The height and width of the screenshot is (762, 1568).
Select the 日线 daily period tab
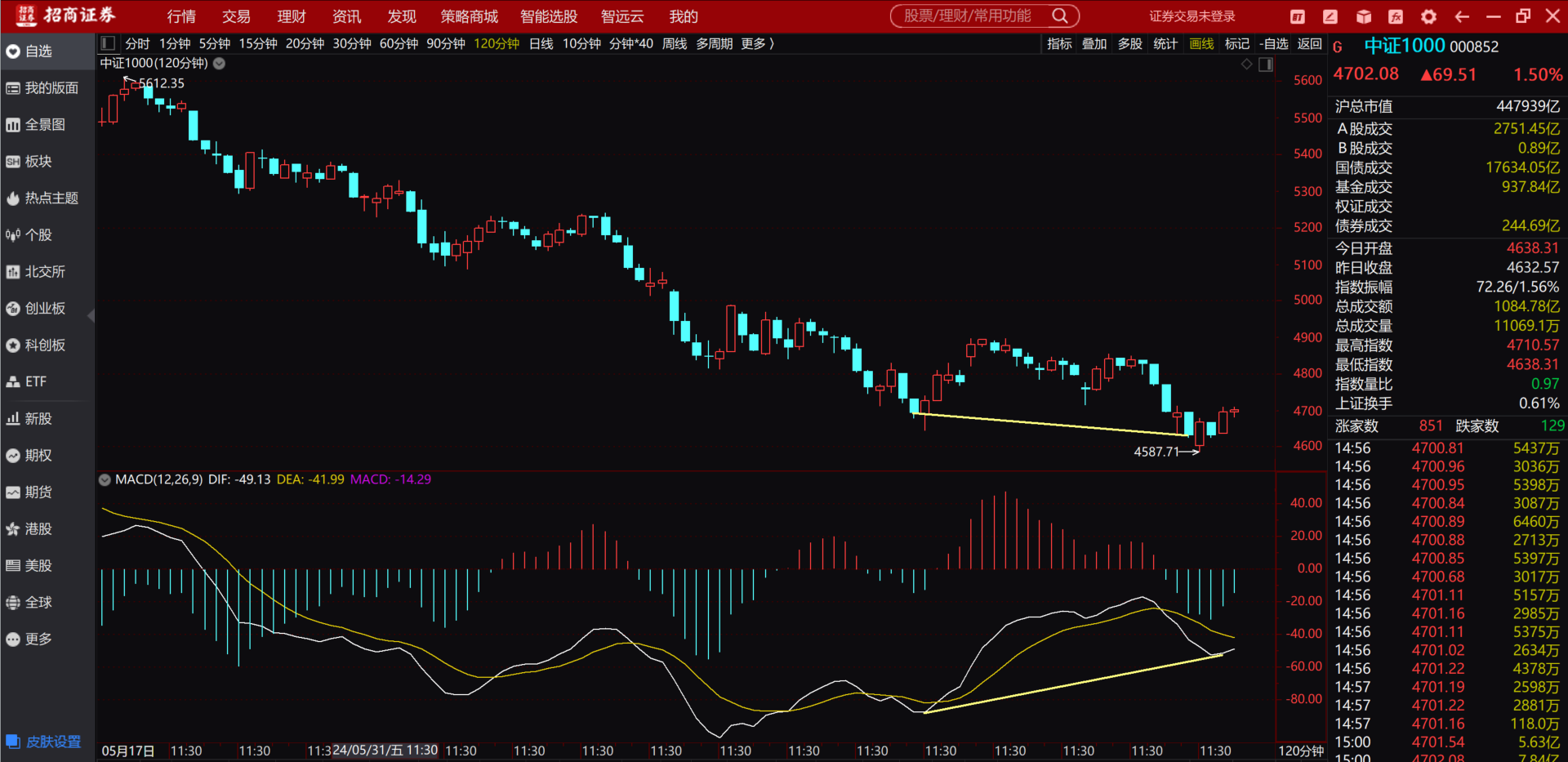pos(541,43)
